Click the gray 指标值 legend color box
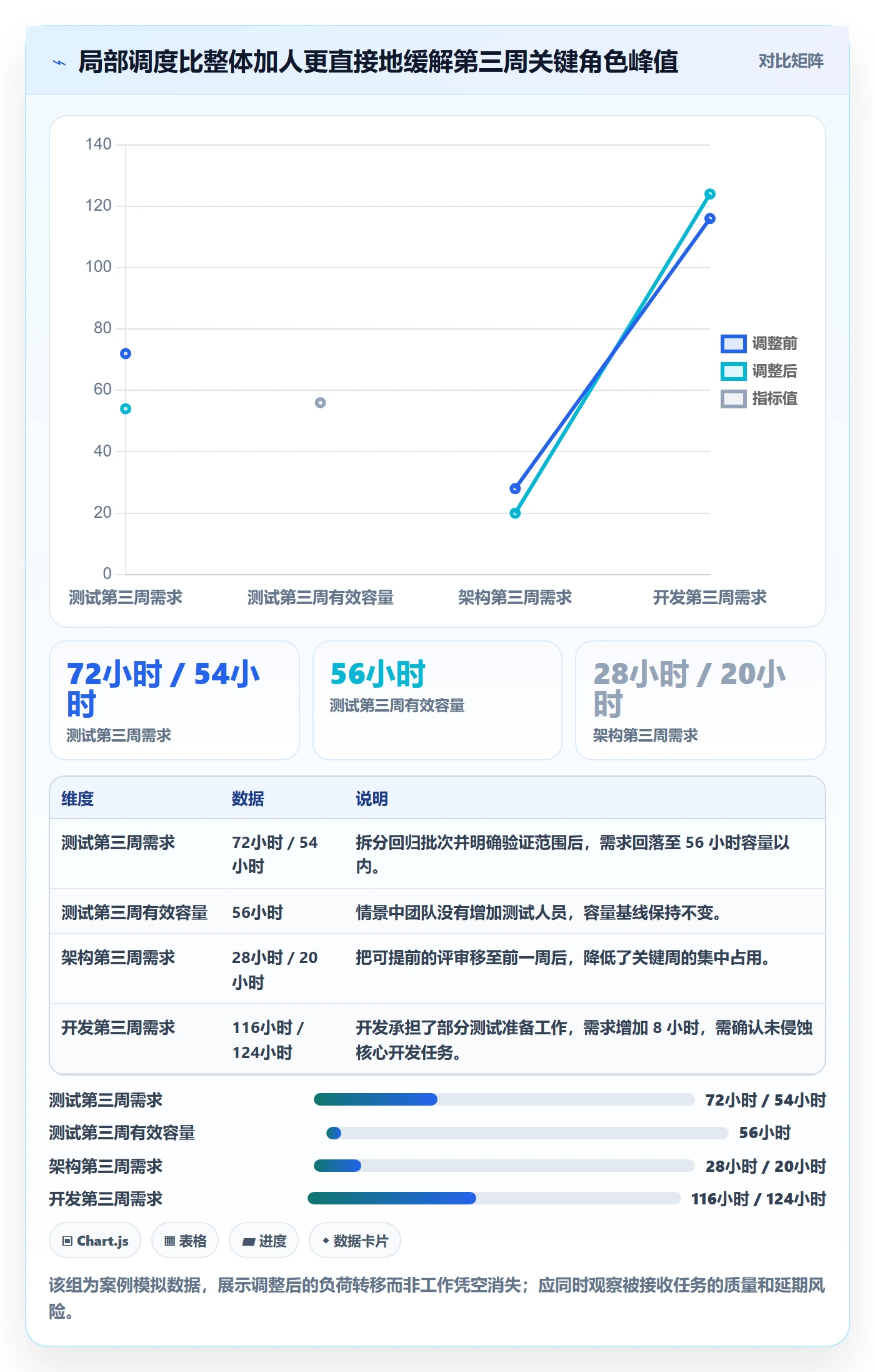This screenshot has width=875, height=1372. click(x=733, y=398)
